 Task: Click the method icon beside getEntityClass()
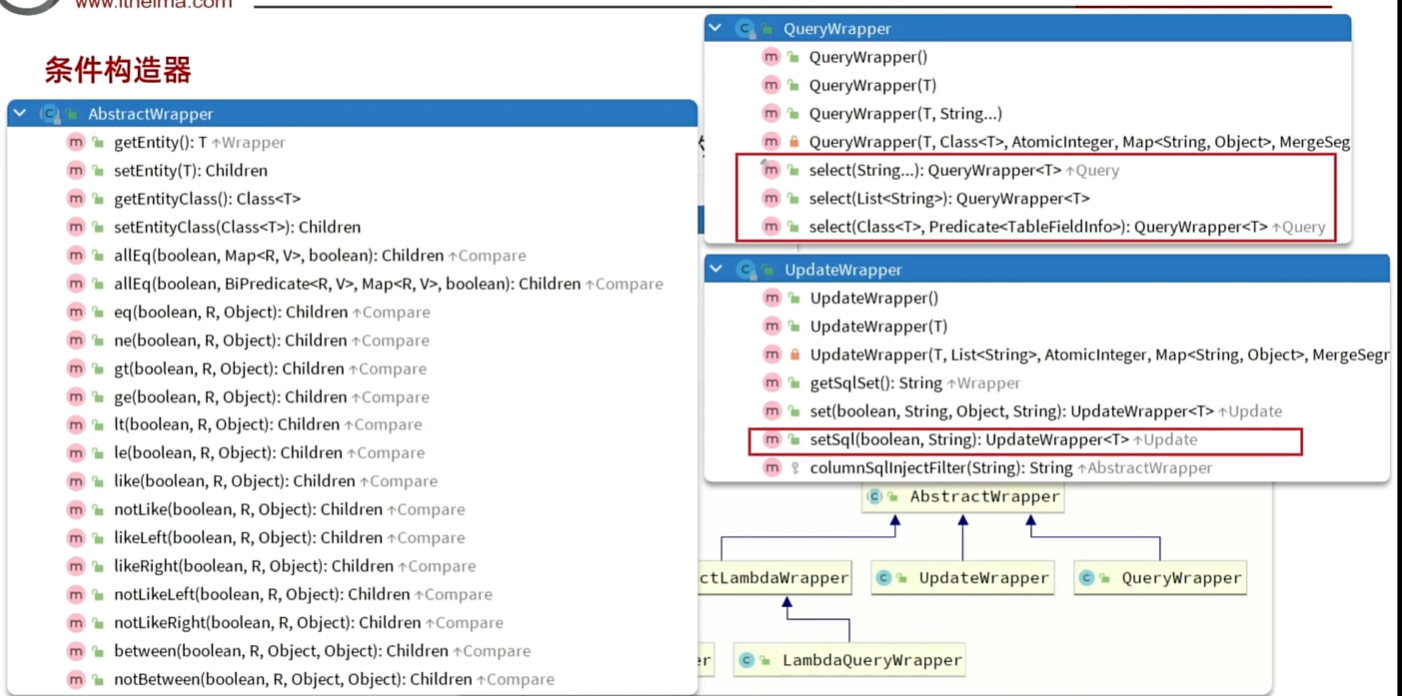[x=76, y=198]
